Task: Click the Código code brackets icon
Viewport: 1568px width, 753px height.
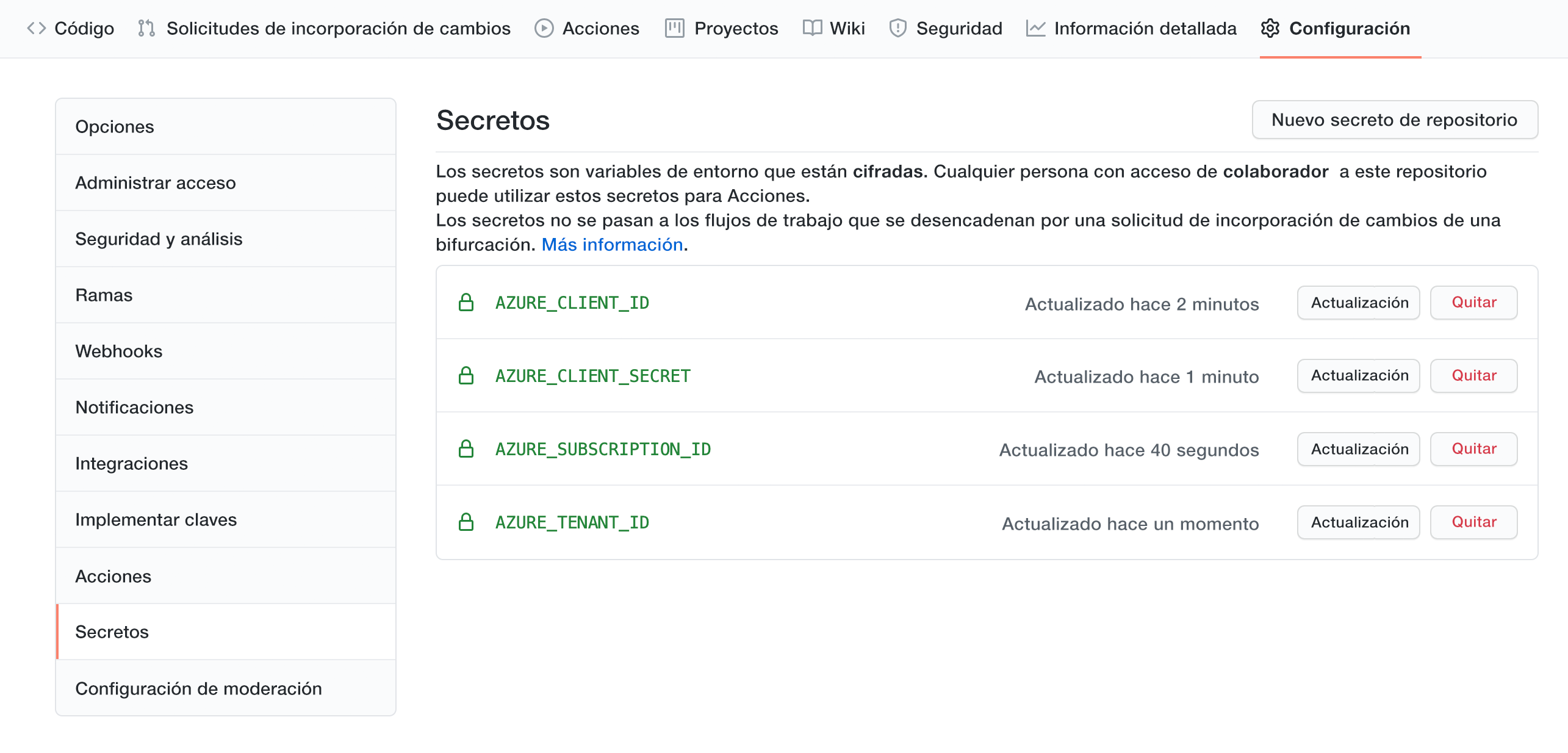Action: point(37,28)
